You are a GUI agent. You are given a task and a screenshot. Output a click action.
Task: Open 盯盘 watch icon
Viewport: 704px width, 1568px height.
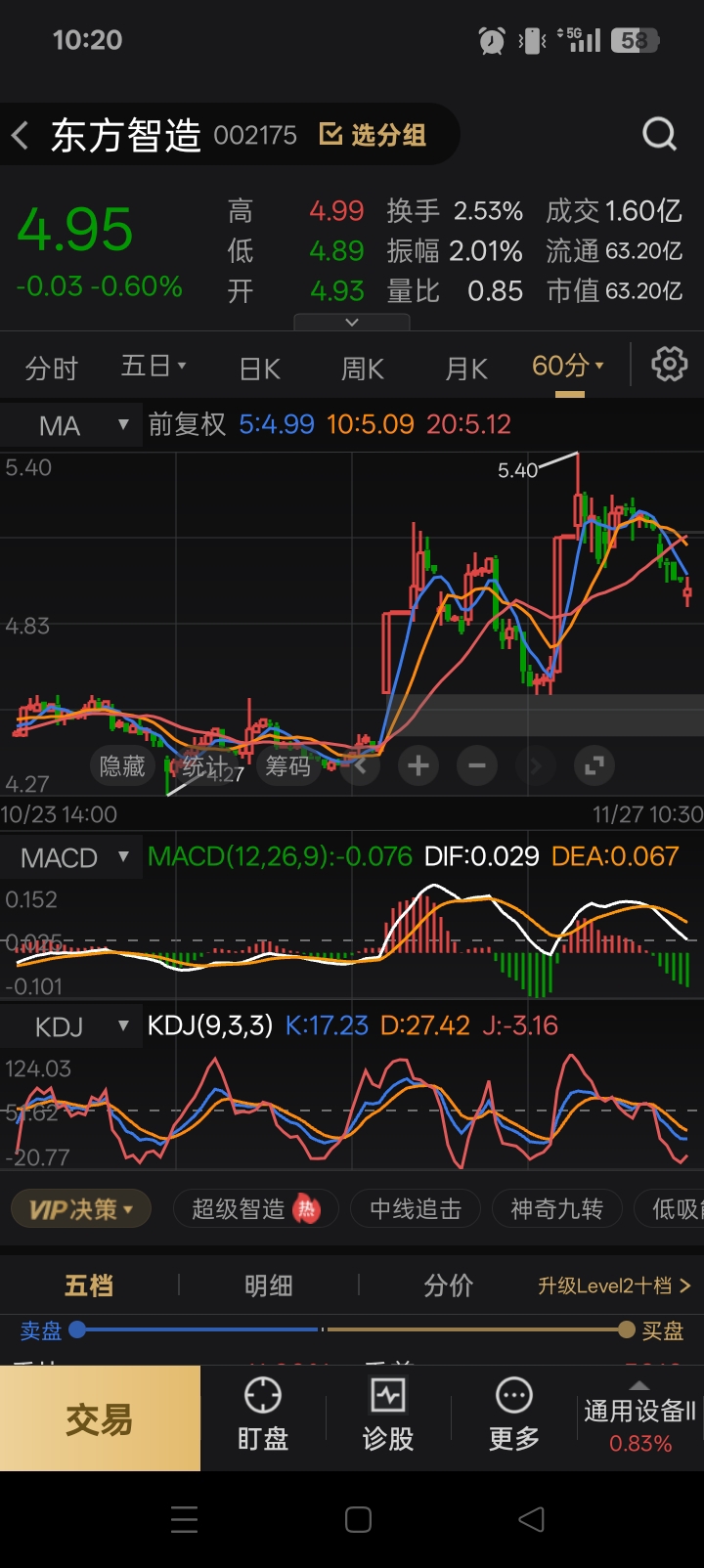pos(263,1416)
